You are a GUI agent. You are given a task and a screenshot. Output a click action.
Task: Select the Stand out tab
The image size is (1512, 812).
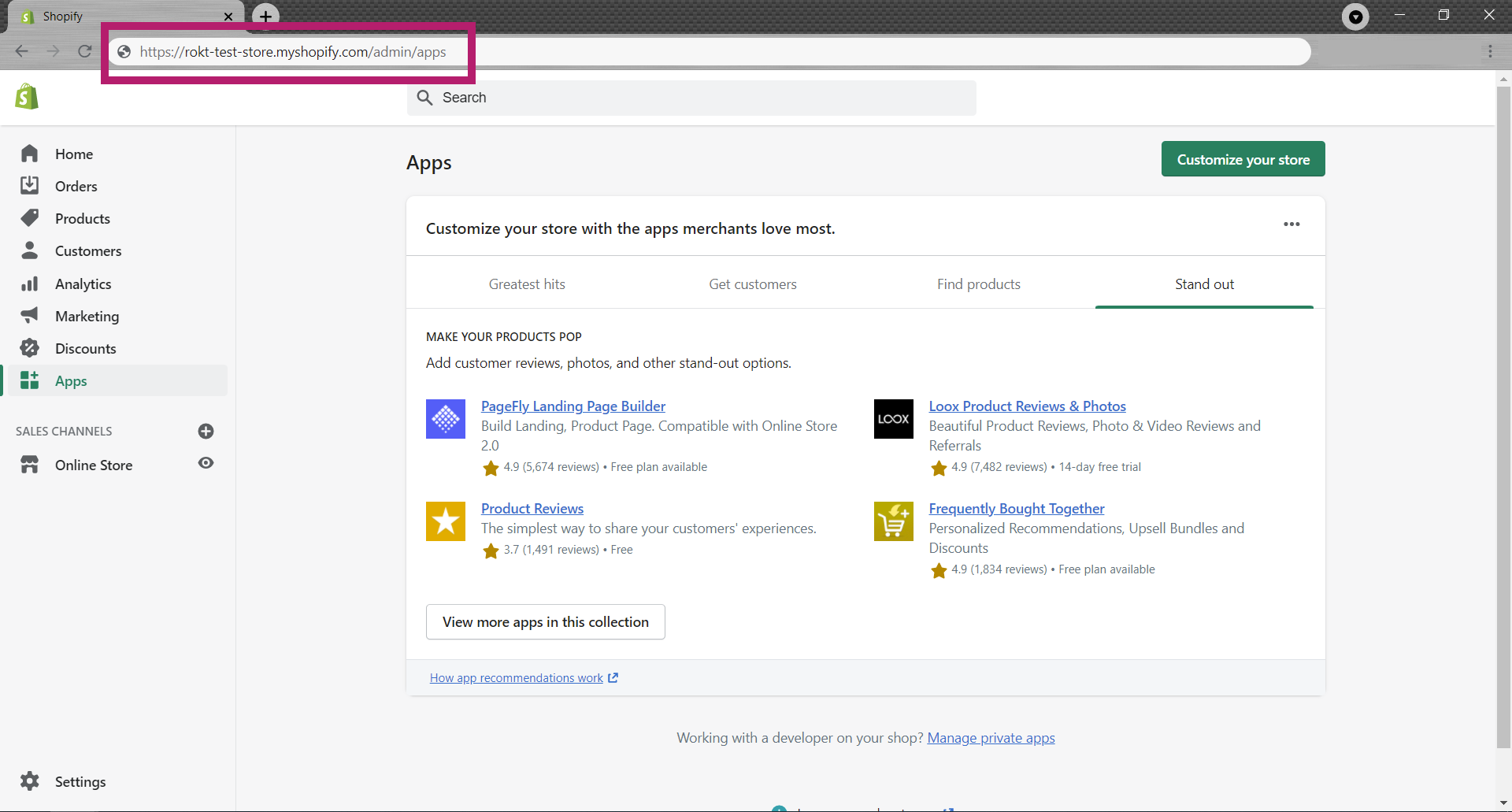pos(1205,284)
